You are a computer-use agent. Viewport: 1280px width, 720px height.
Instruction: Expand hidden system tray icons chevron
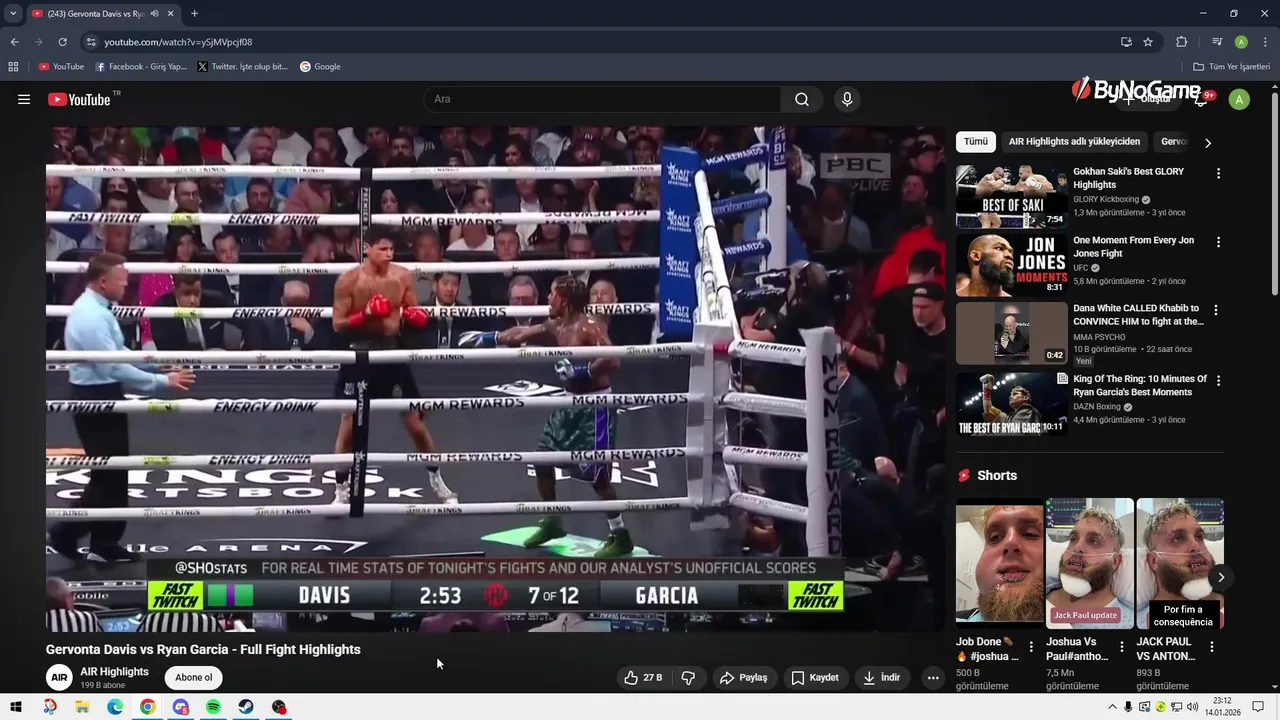pos(1112,707)
